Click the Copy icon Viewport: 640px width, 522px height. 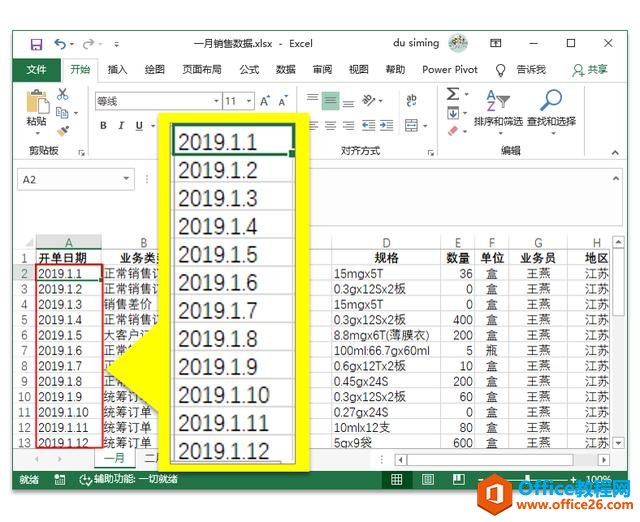62,113
